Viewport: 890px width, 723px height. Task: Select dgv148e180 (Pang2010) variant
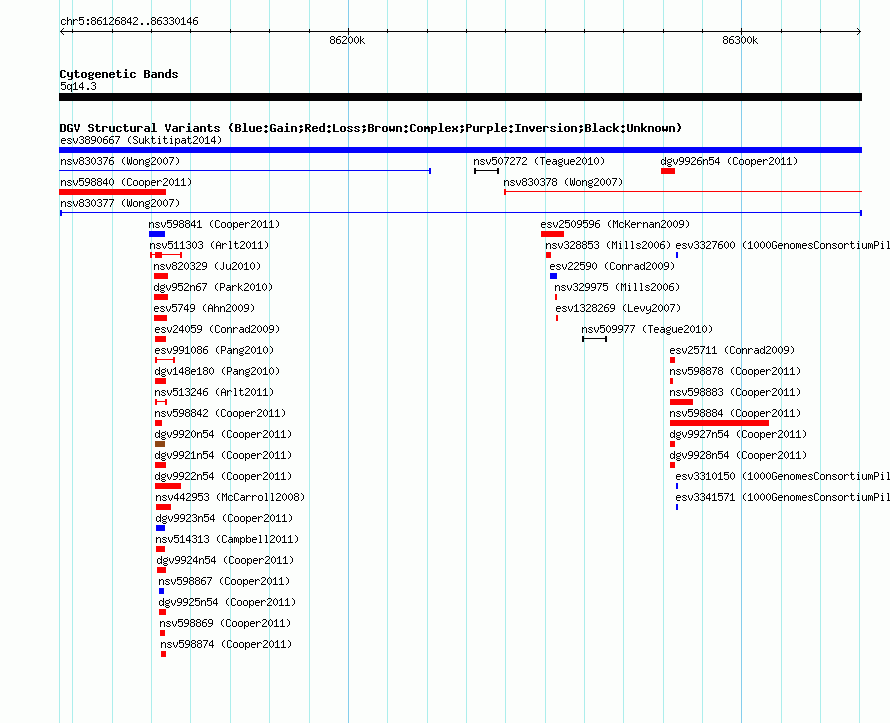[217, 371]
